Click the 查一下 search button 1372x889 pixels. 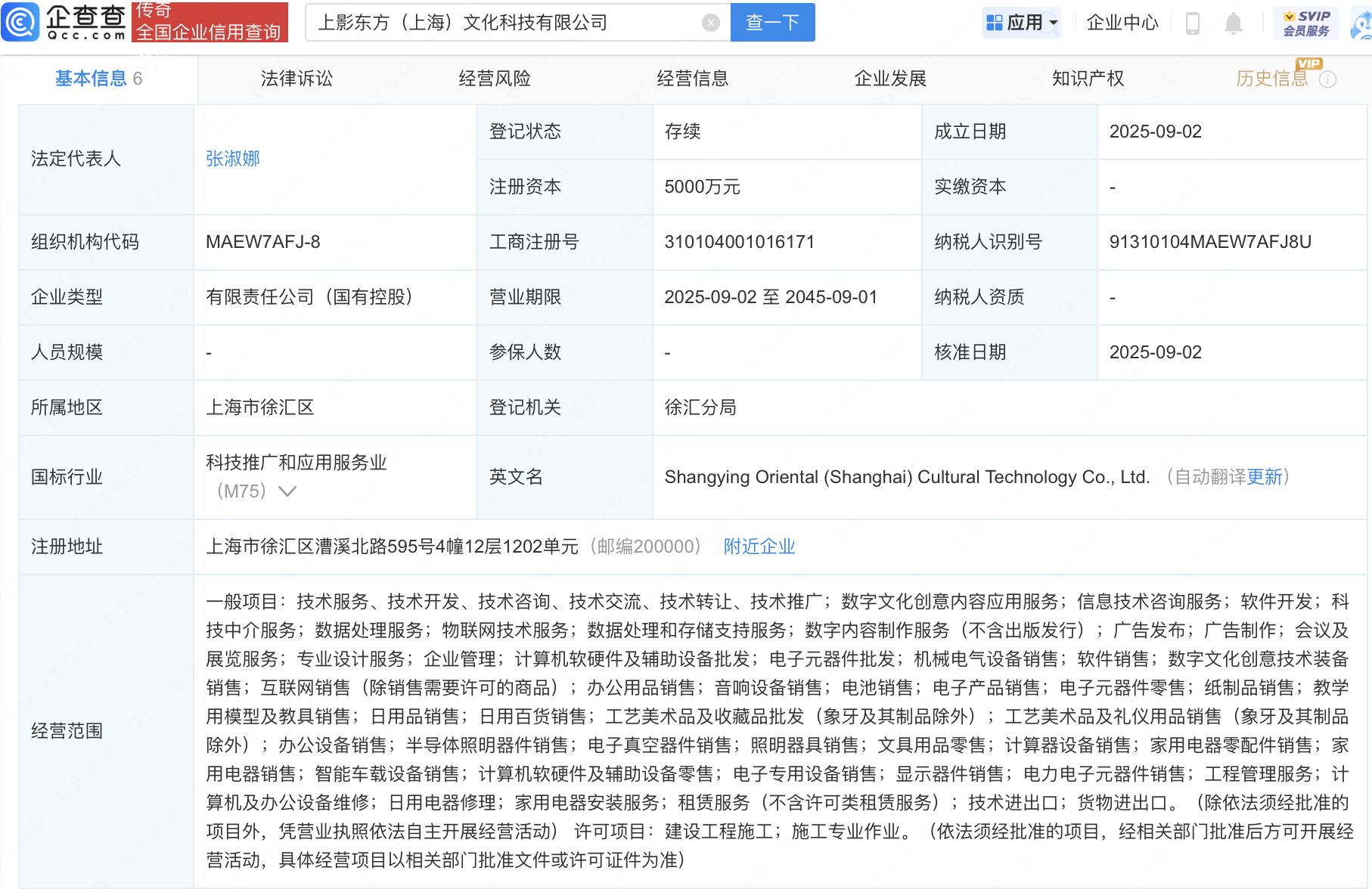click(x=772, y=23)
